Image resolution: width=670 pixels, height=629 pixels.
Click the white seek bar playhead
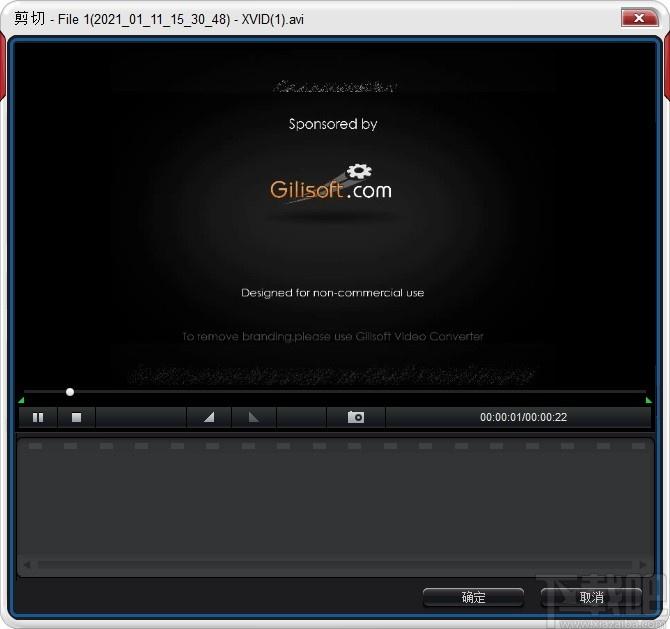[70, 392]
